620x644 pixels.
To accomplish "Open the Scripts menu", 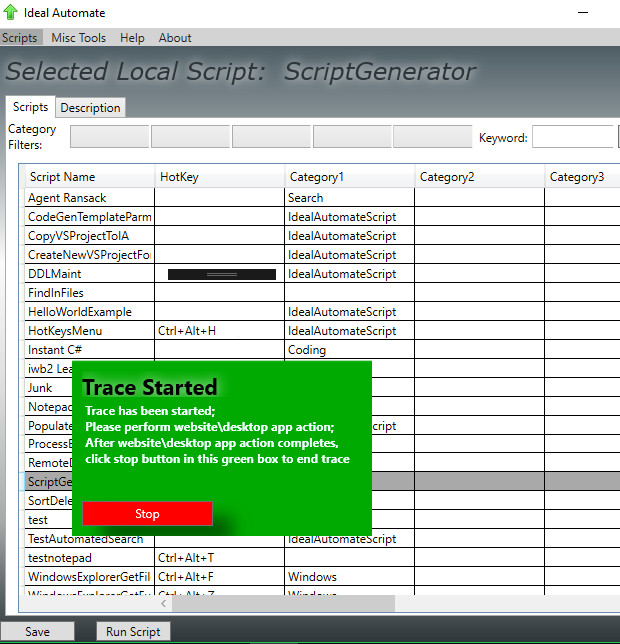I will [20, 38].
